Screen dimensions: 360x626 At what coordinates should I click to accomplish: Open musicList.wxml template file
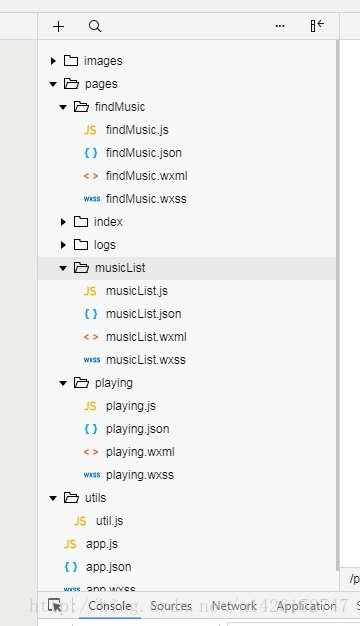pos(146,337)
